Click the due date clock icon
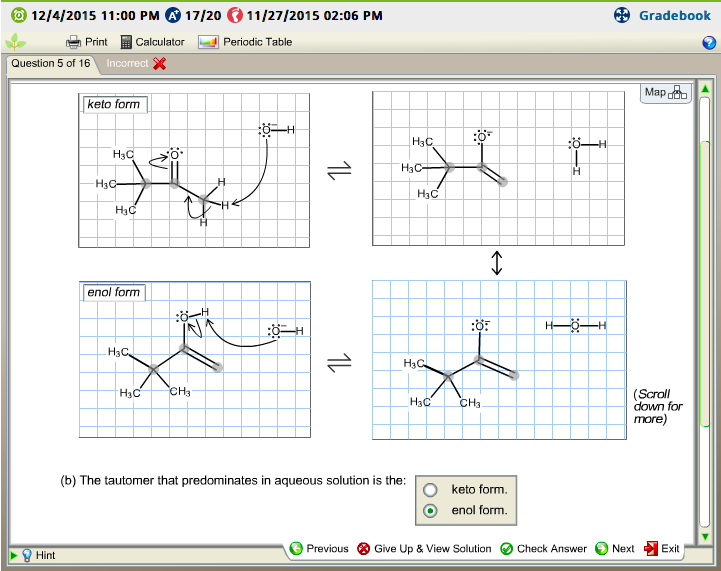 (x=15, y=16)
